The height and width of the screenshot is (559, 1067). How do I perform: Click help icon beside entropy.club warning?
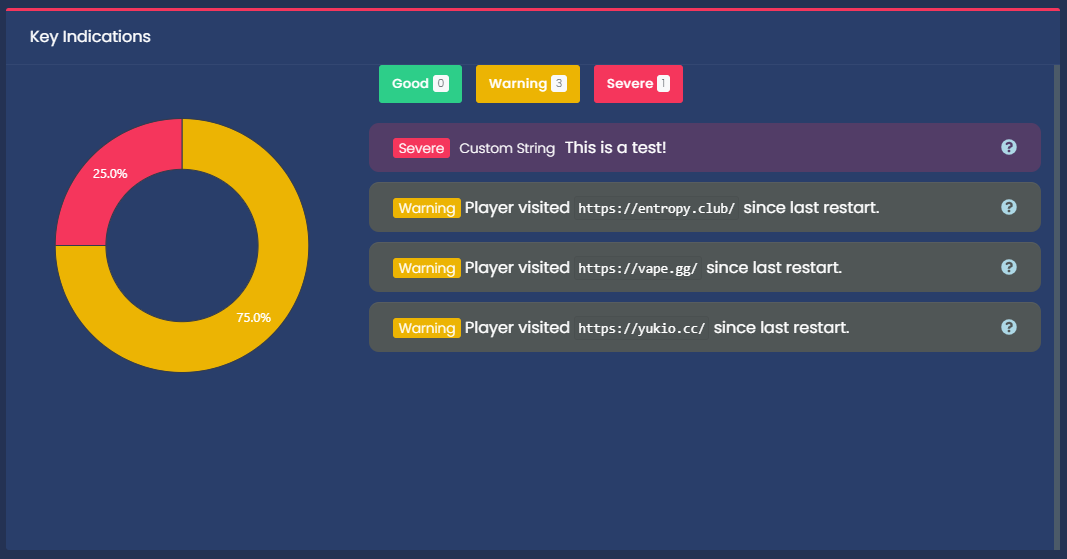[1008, 207]
